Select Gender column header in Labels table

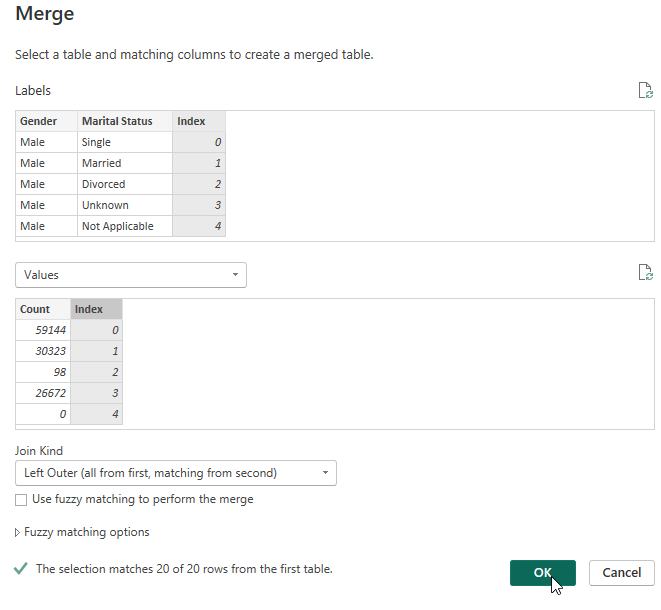click(x=45, y=121)
